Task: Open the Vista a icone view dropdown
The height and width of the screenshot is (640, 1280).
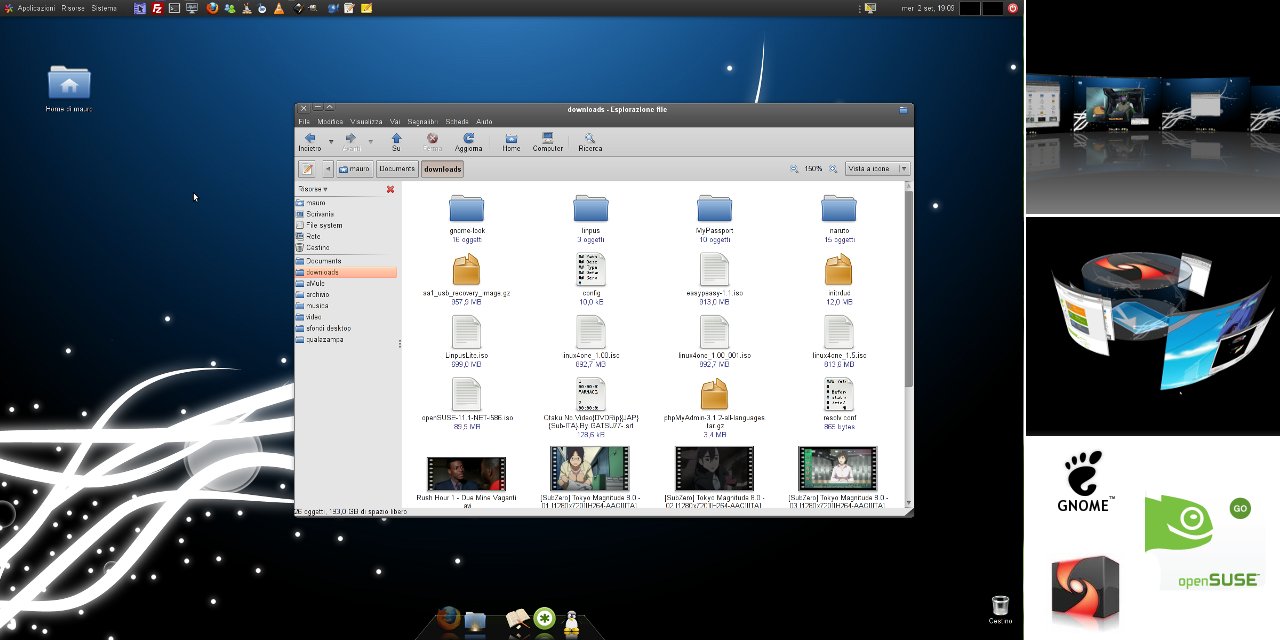Action: coord(877,169)
